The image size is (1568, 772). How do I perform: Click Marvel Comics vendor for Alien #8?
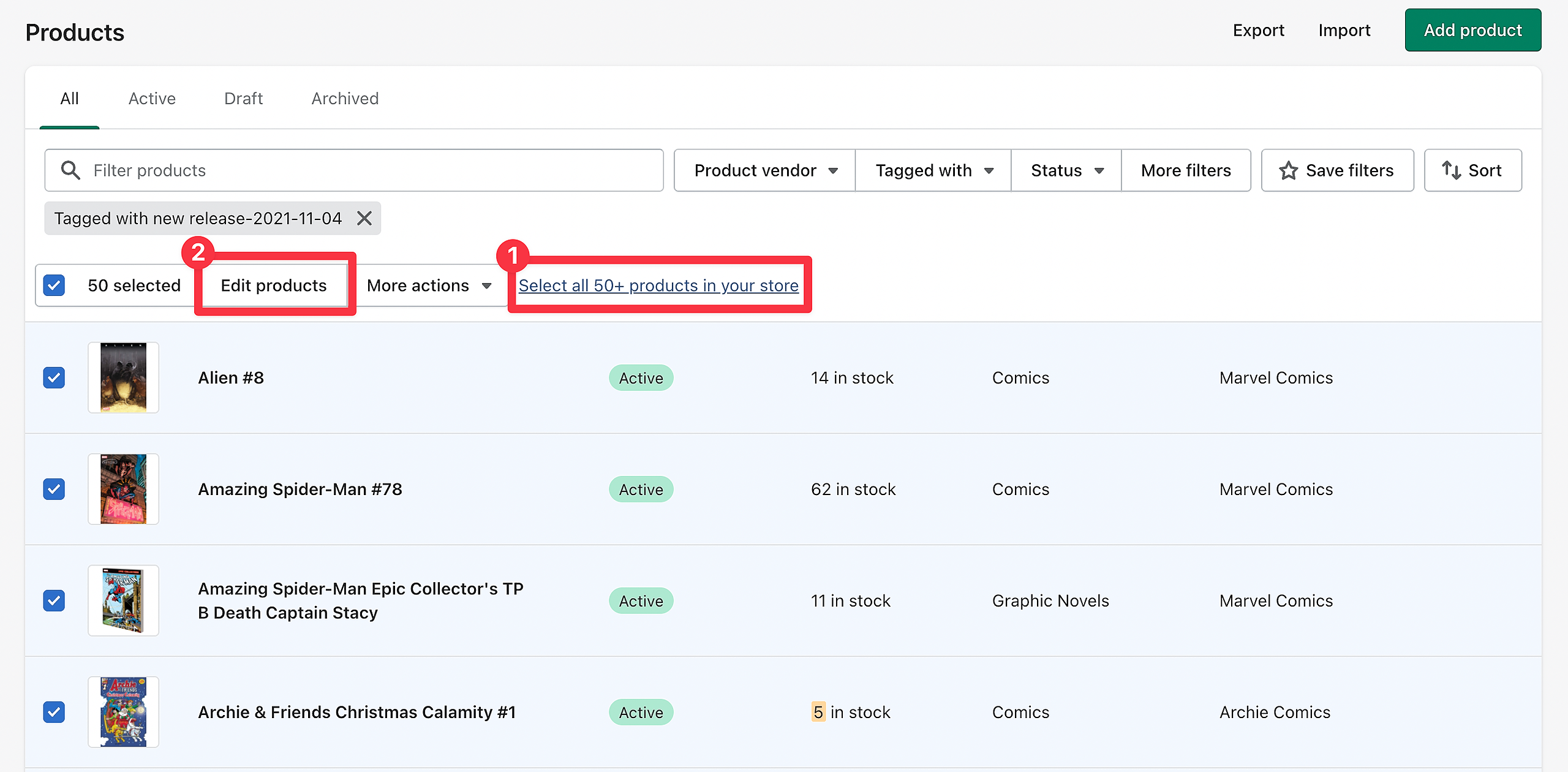[1276, 377]
